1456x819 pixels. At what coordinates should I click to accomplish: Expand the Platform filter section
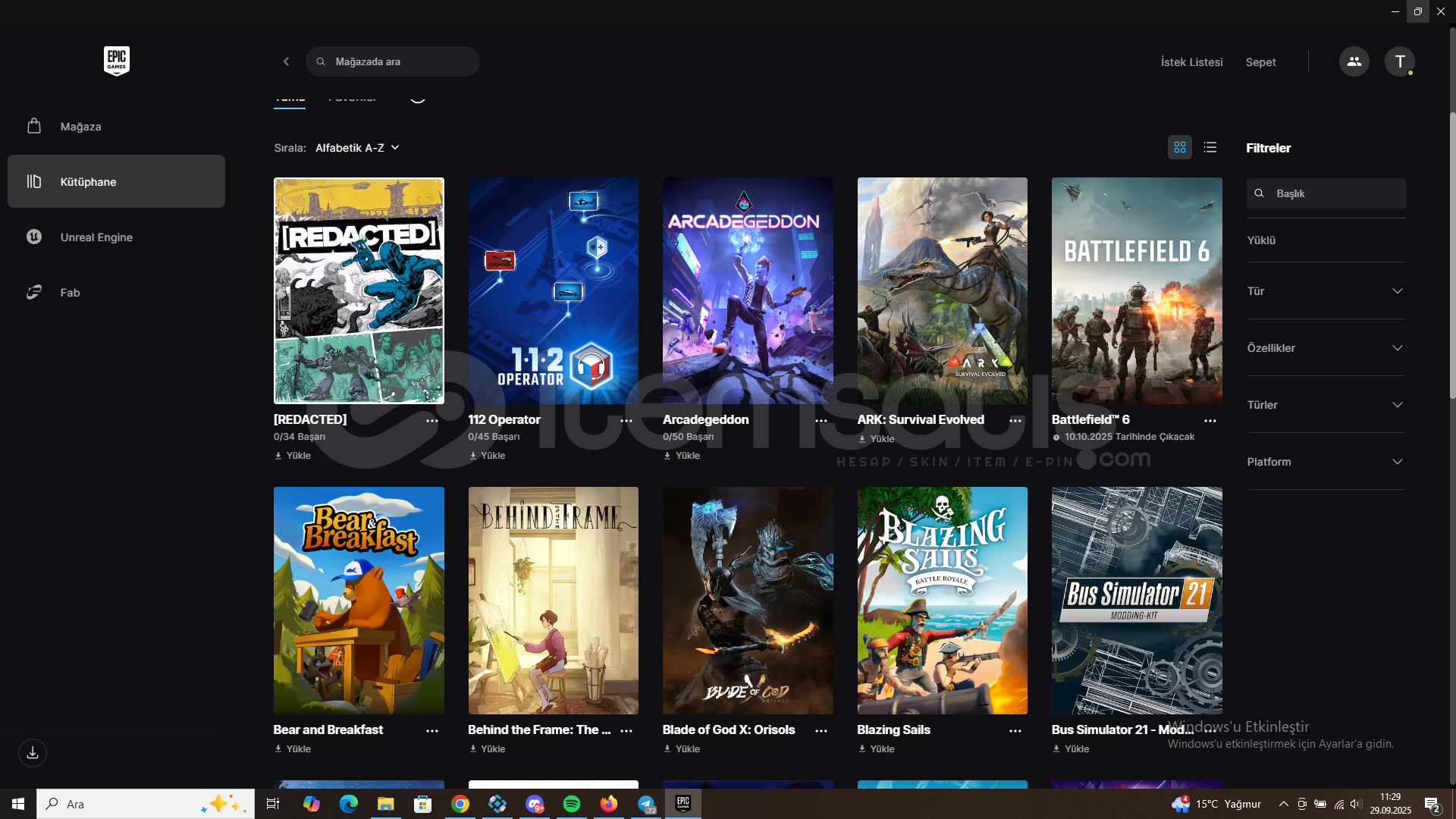[1325, 462]
